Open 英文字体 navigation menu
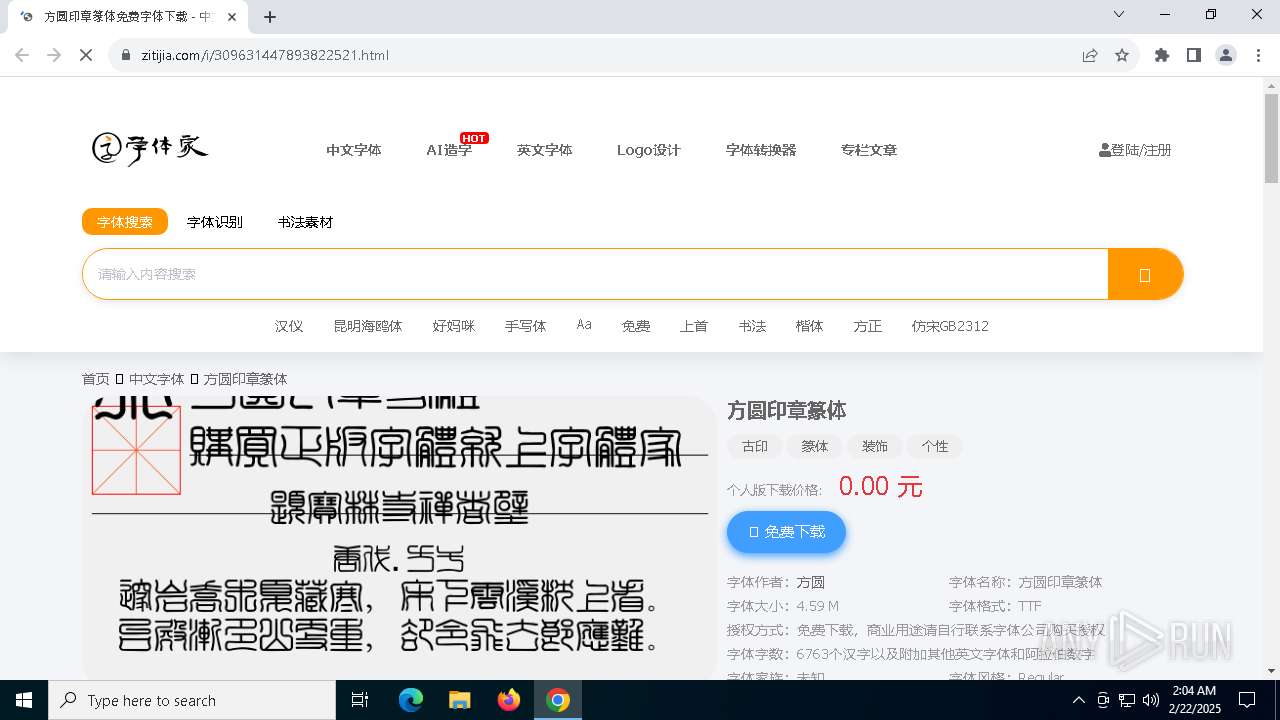 coord(545,150)
